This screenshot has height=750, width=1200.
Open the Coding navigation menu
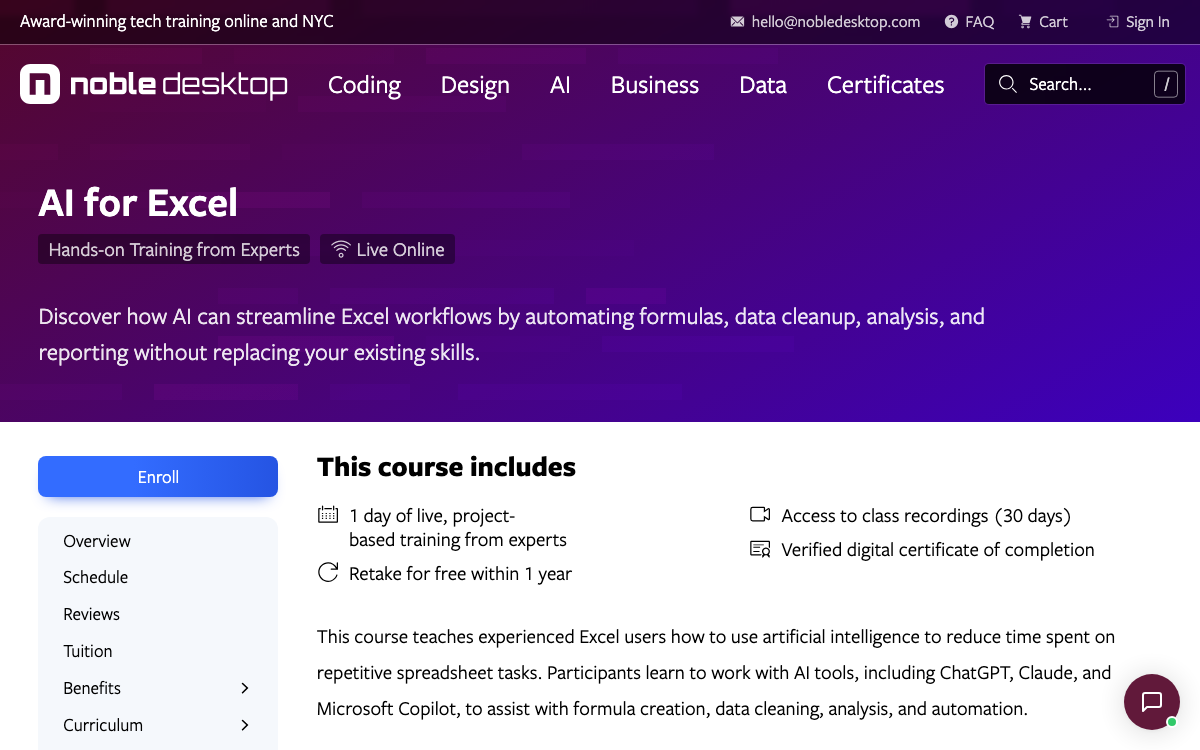[364, 85]
